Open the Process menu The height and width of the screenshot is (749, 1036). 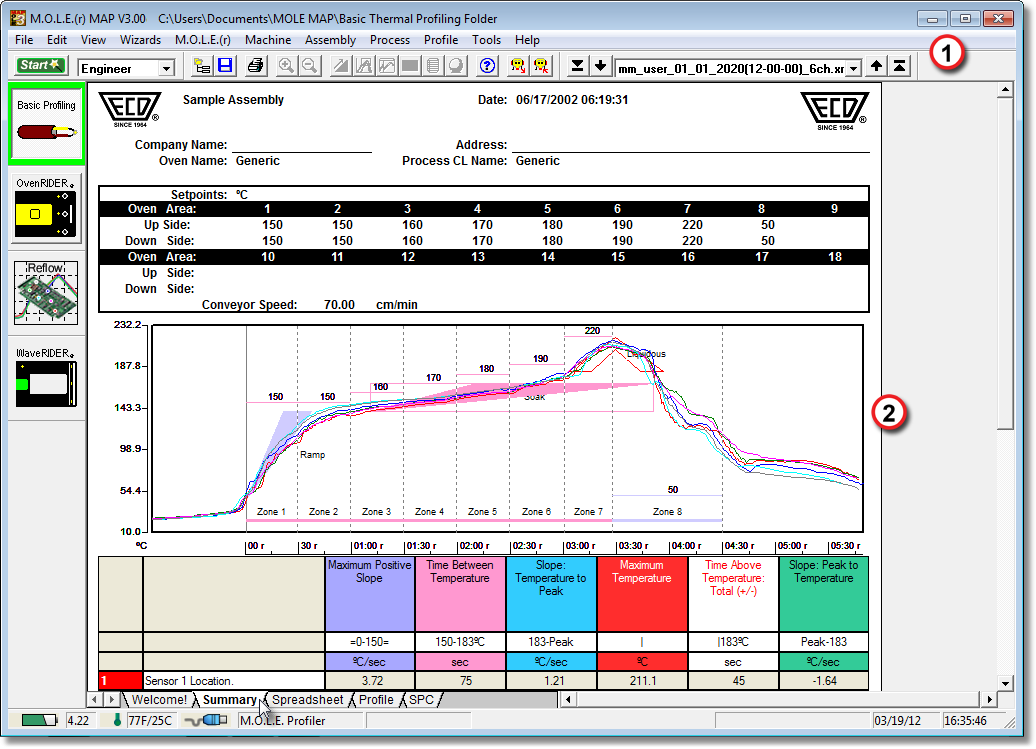[390, 40]
